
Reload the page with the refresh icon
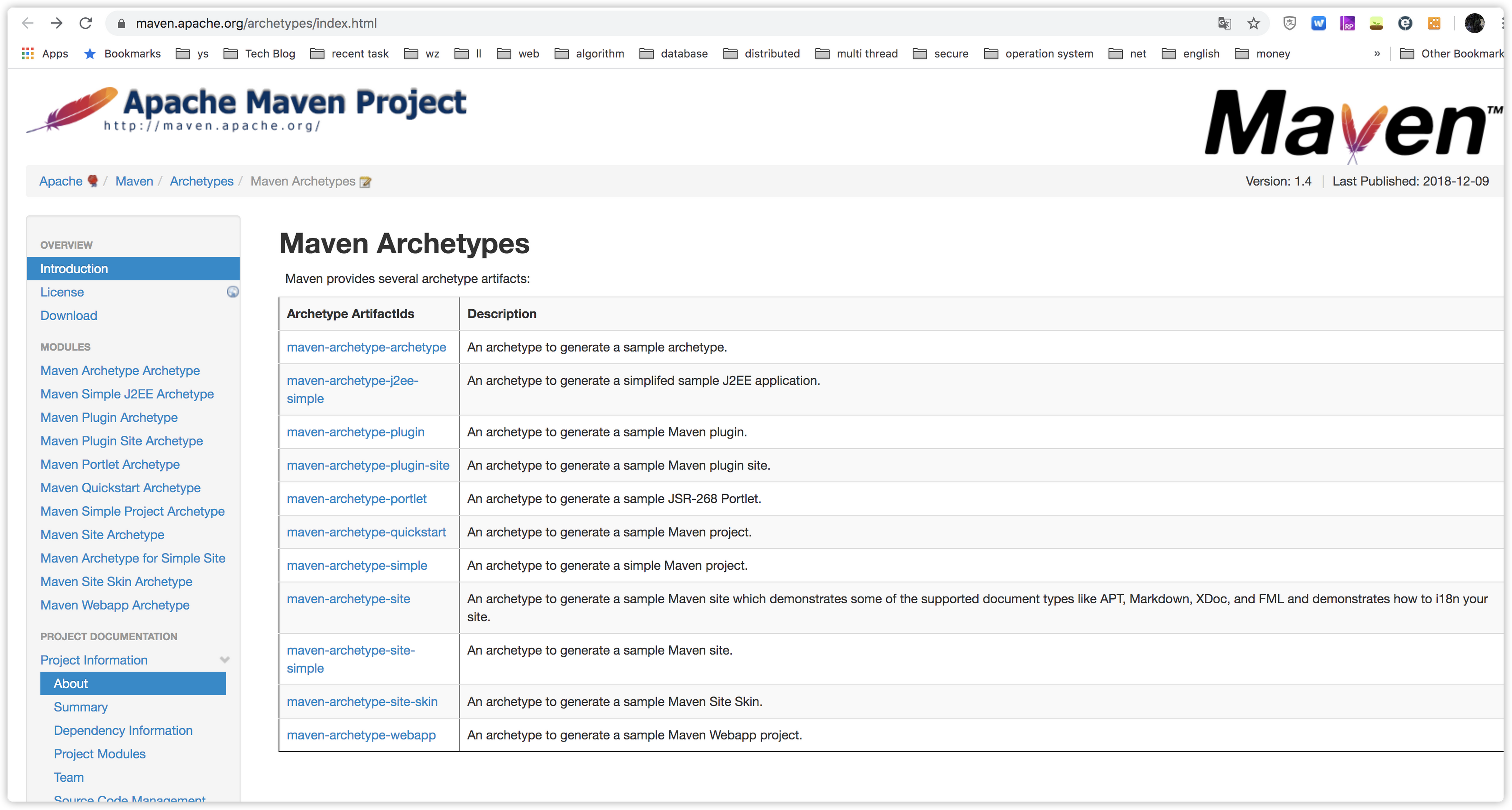[85, 23]
